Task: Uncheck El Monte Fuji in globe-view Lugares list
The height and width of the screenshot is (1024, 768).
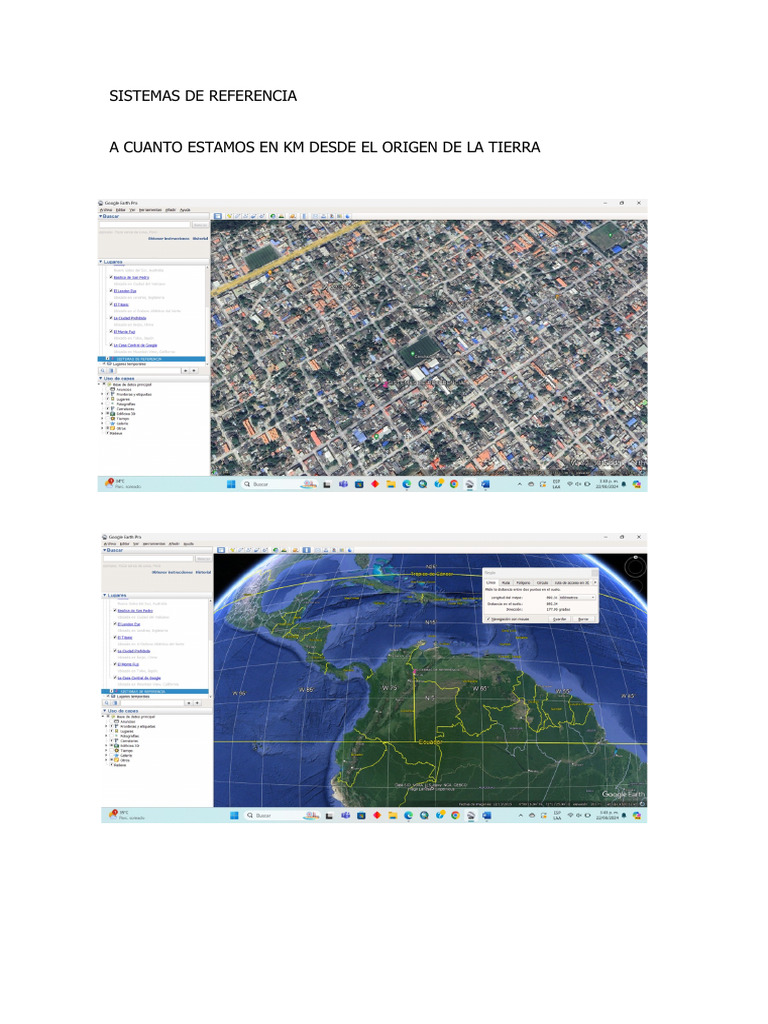Action: pos(115,664)
